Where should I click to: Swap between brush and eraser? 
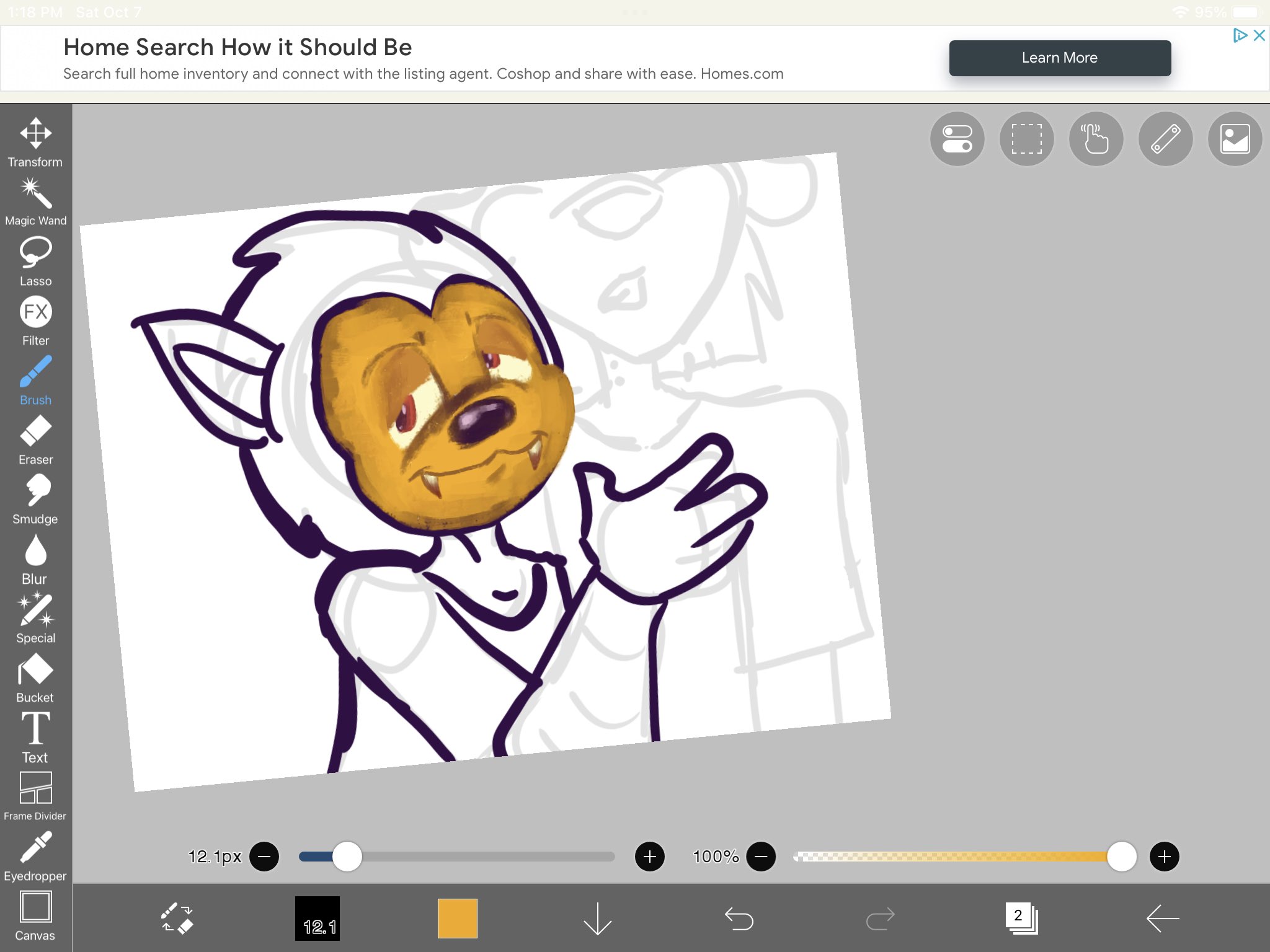pos(177,918)
